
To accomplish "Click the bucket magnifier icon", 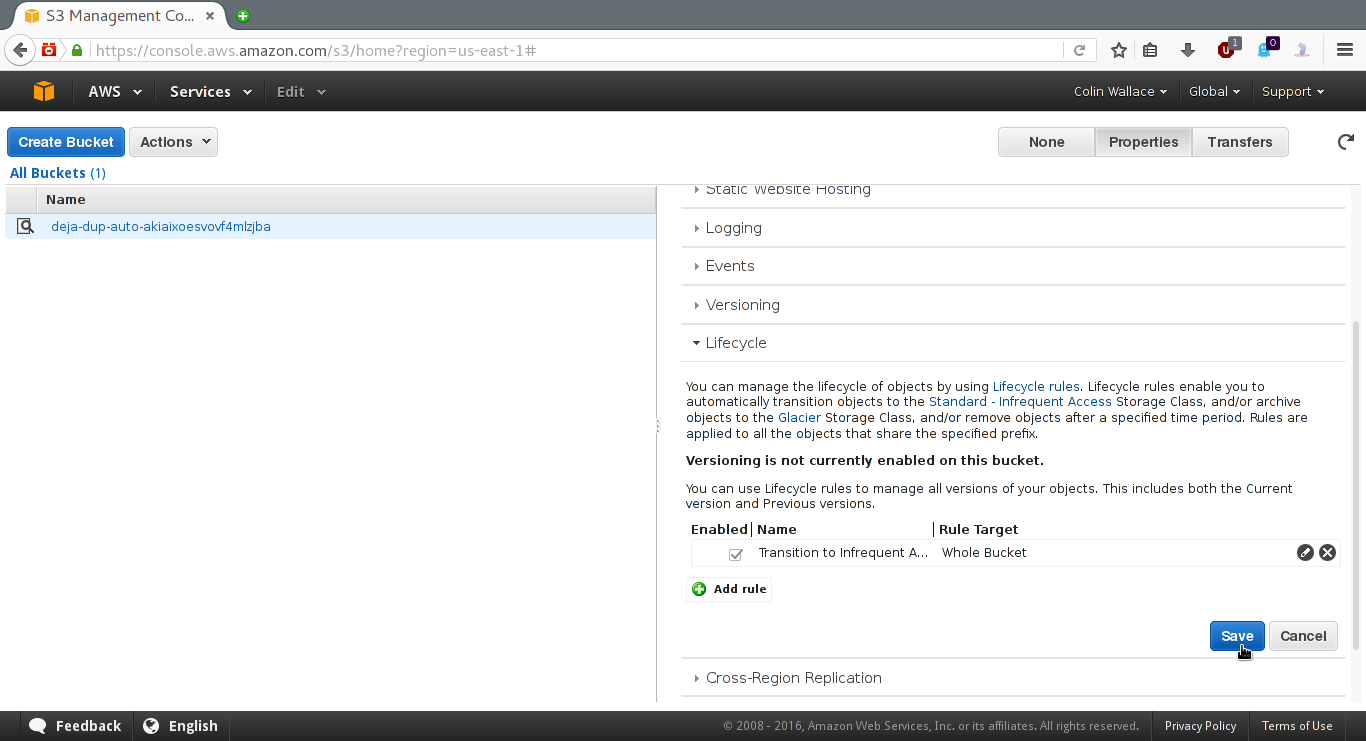I will [x=25, y=226].
